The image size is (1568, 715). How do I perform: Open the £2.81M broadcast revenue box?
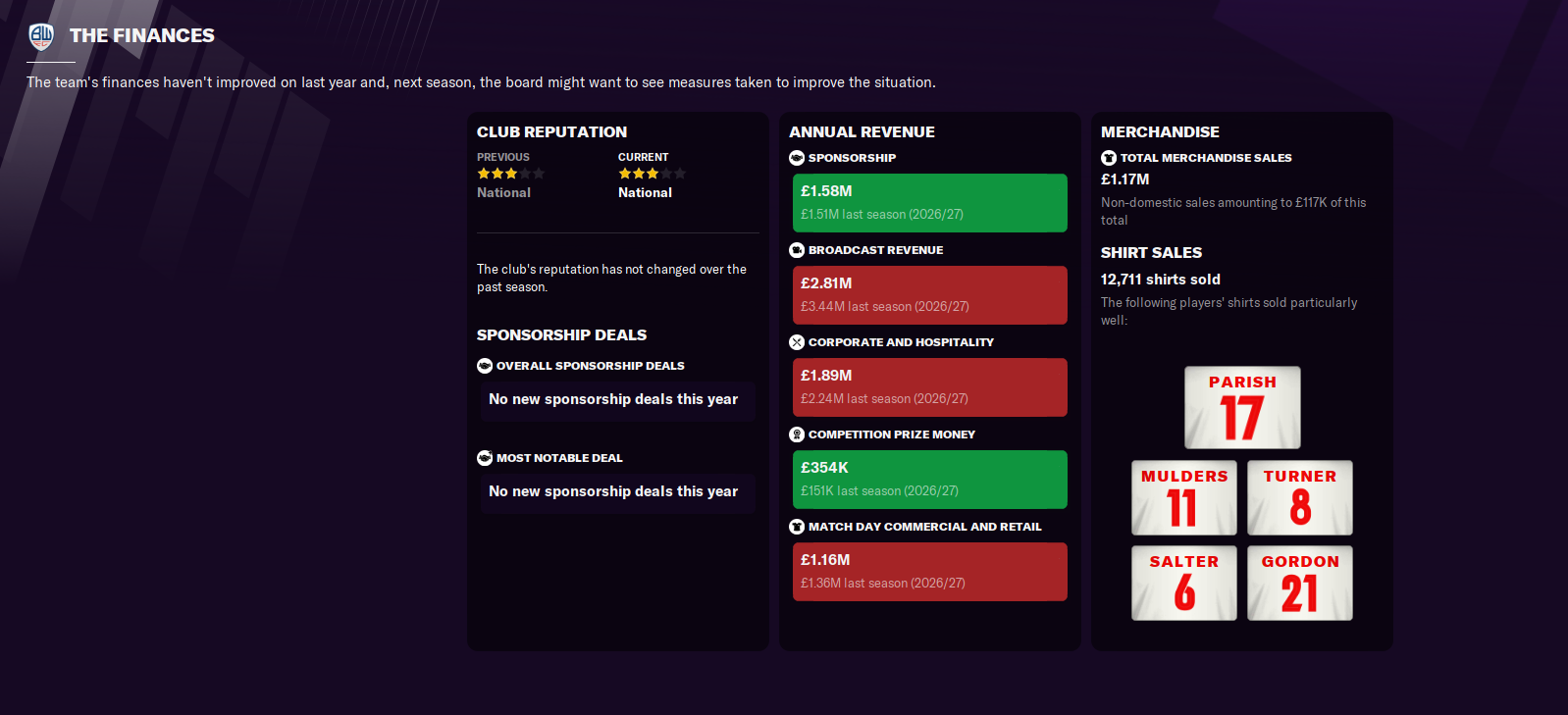[x=929, y=295]
